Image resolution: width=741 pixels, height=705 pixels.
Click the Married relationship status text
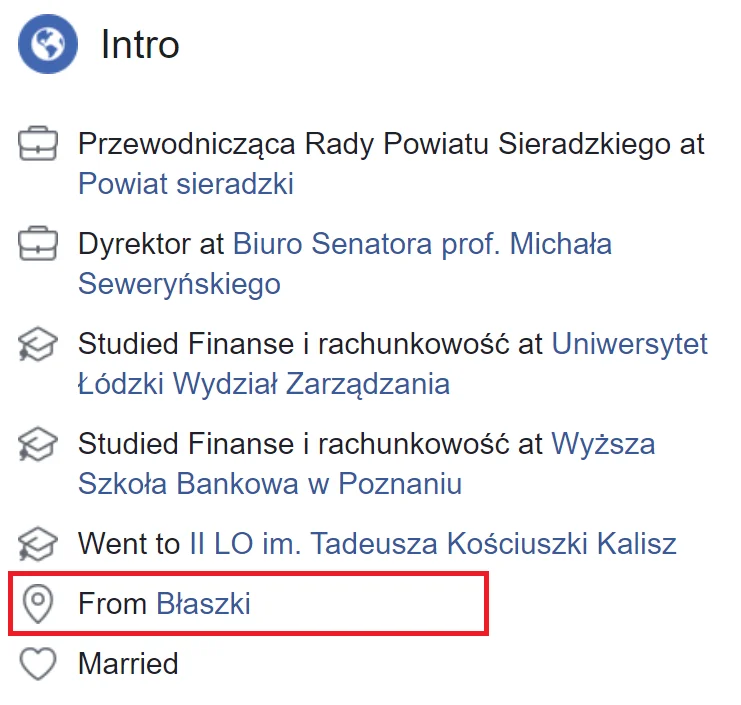(x=128, y=663)
